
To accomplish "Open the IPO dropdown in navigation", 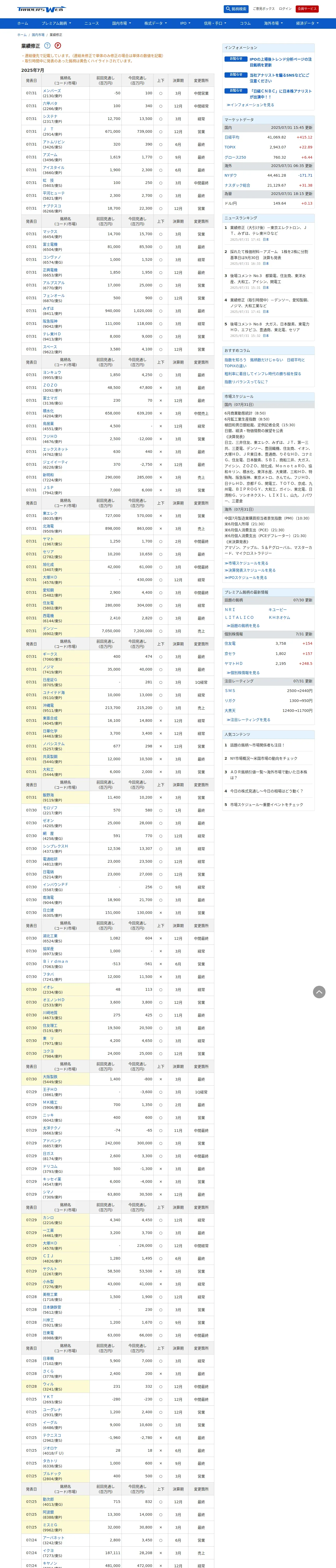I will tap(185, 23).
